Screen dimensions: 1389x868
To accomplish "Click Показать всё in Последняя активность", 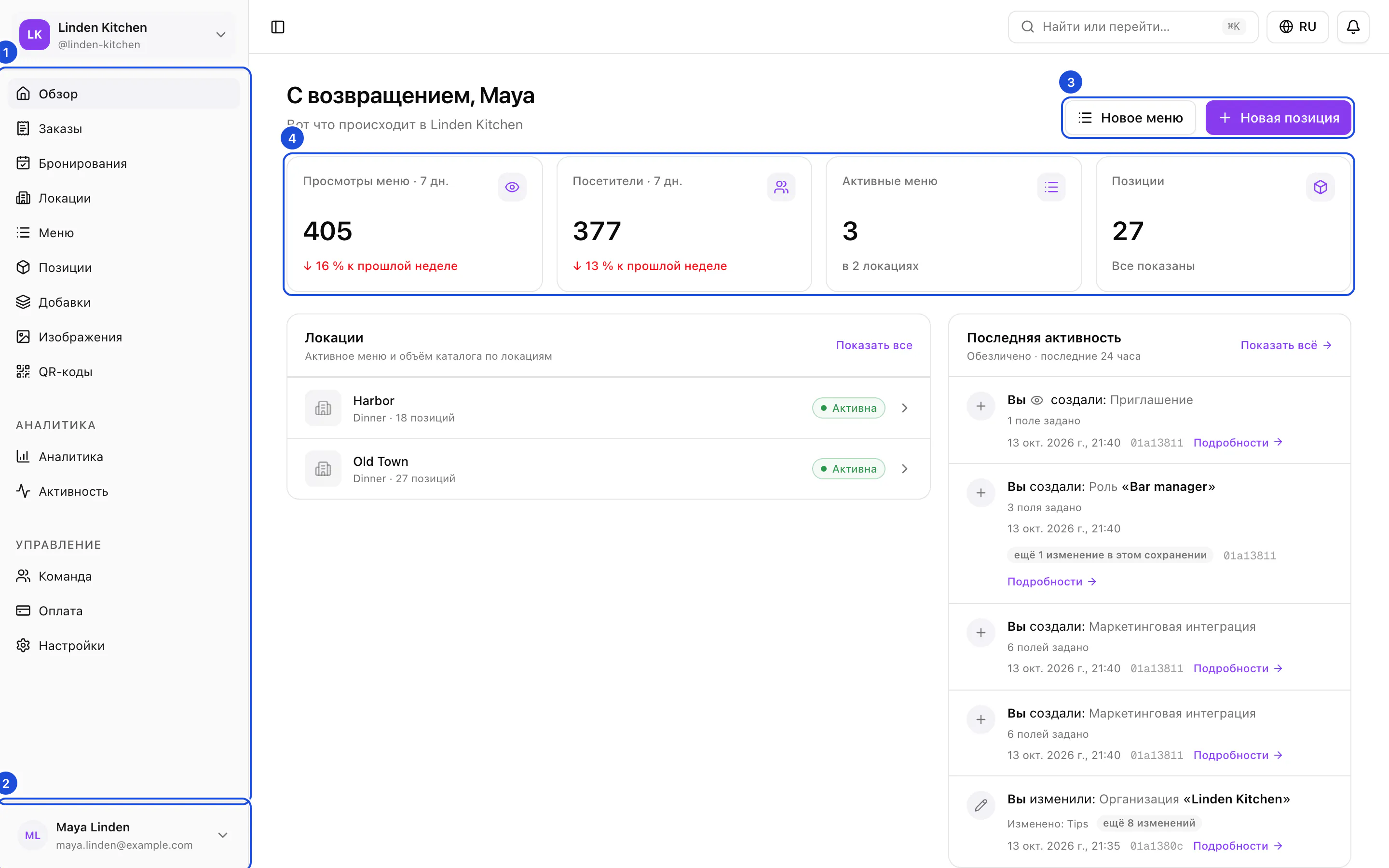I will [x=1286, y=345].
